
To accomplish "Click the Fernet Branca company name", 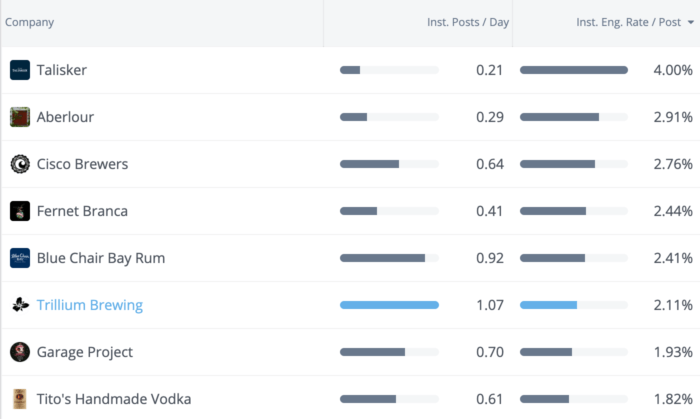I will tap(82, 211).
